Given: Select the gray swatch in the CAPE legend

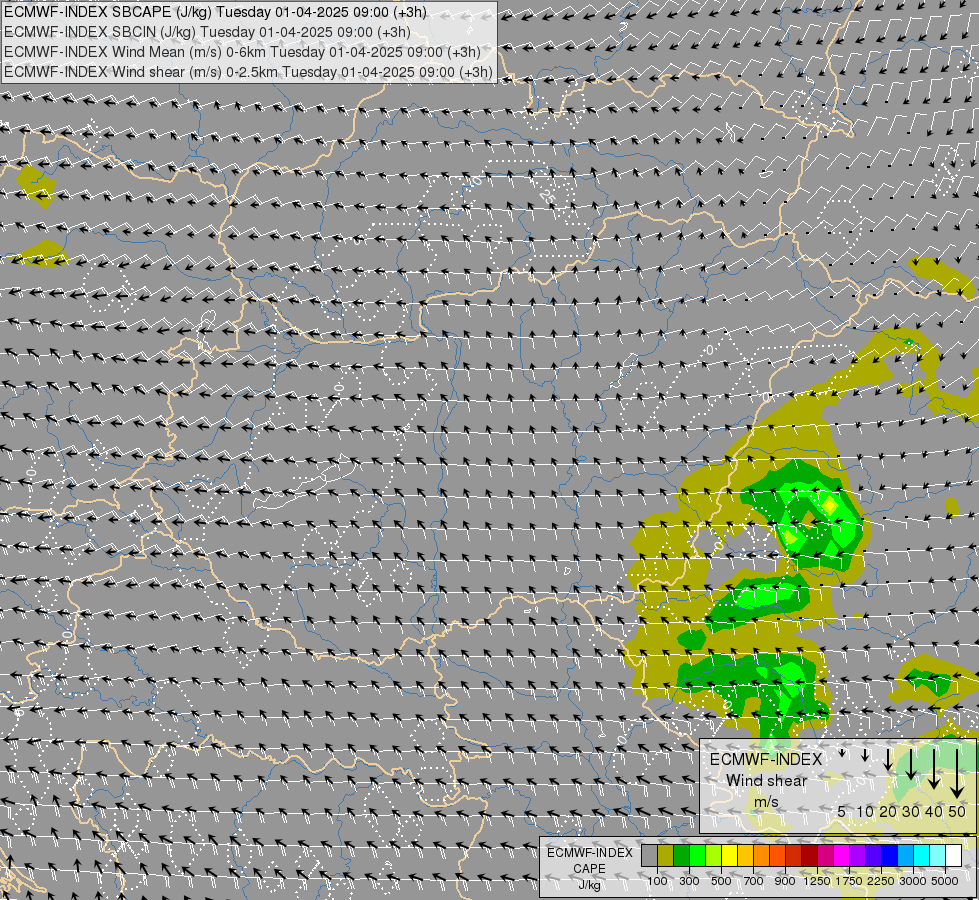Looking at the screenshot, I should point(649,855).
